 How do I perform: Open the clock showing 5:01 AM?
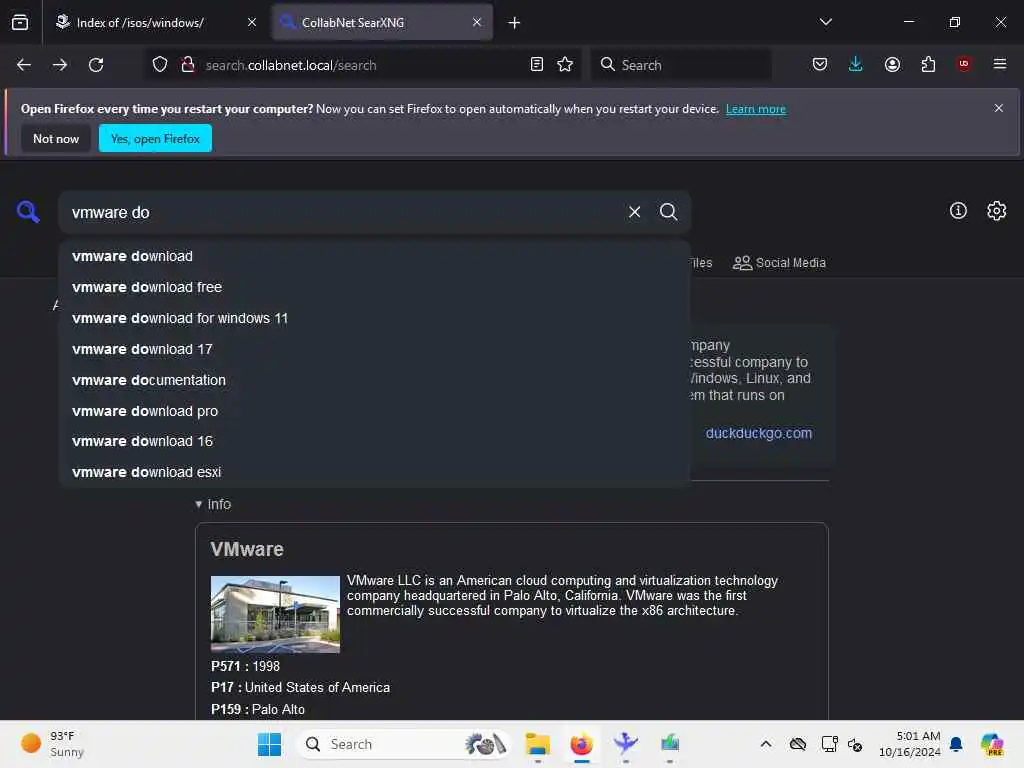click(x=909, y=744)
